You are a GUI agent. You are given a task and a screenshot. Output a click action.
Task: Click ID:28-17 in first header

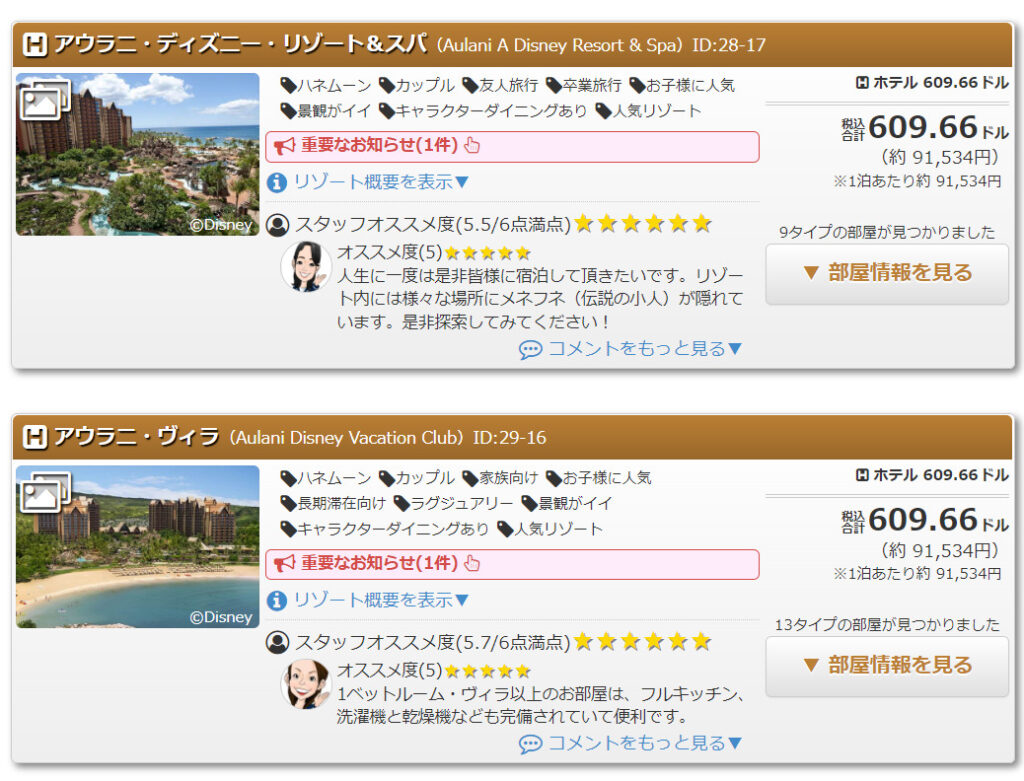point(729,45)
